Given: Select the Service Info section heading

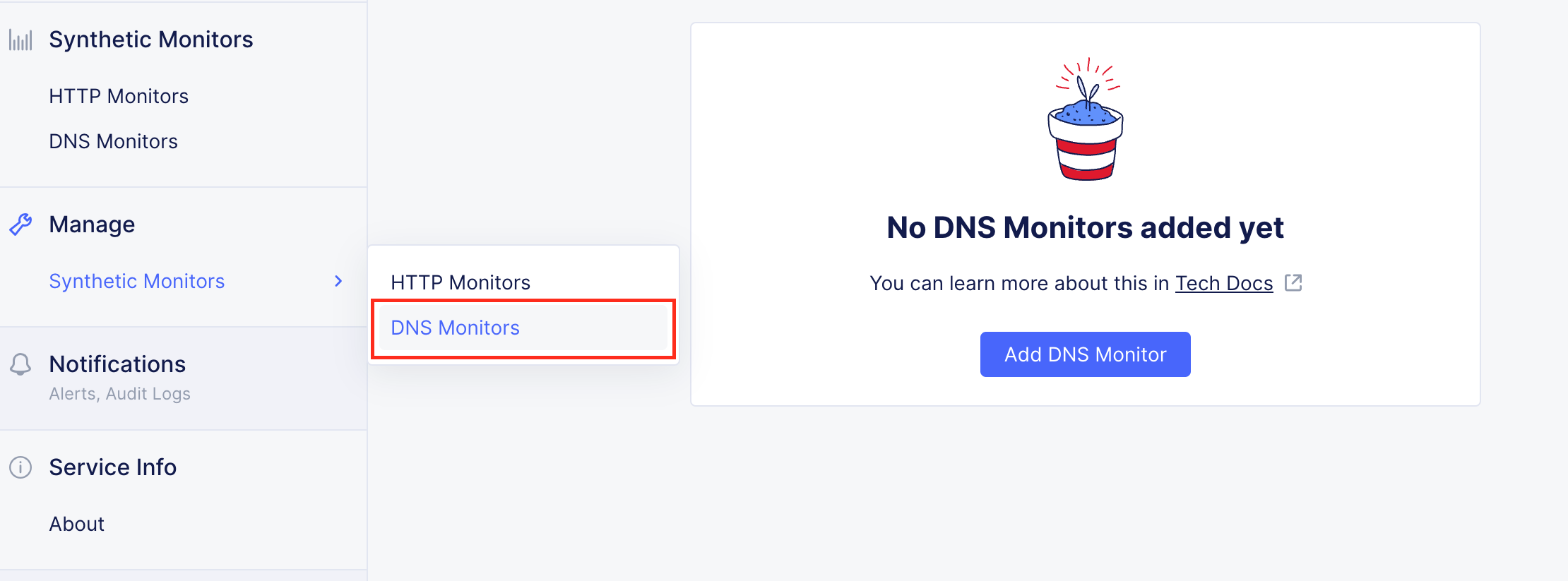Looking at the screenshot, I should pos(113,467).
